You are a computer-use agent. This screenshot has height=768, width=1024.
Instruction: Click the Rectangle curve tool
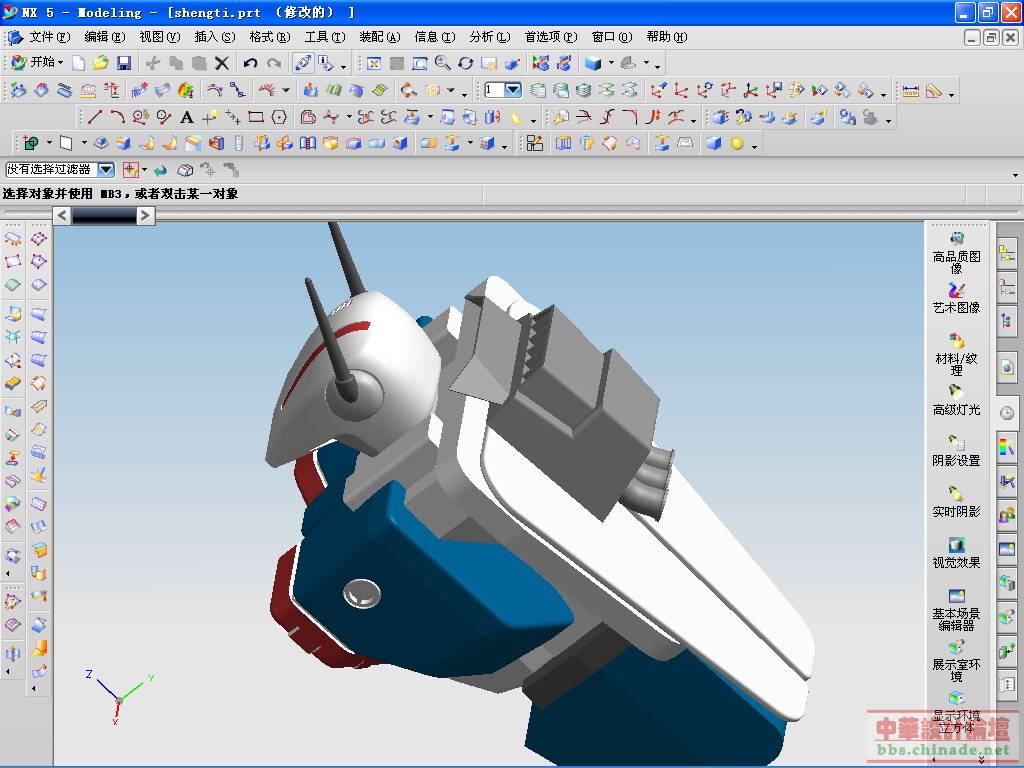pyautogui.click(x=256, y=117)
